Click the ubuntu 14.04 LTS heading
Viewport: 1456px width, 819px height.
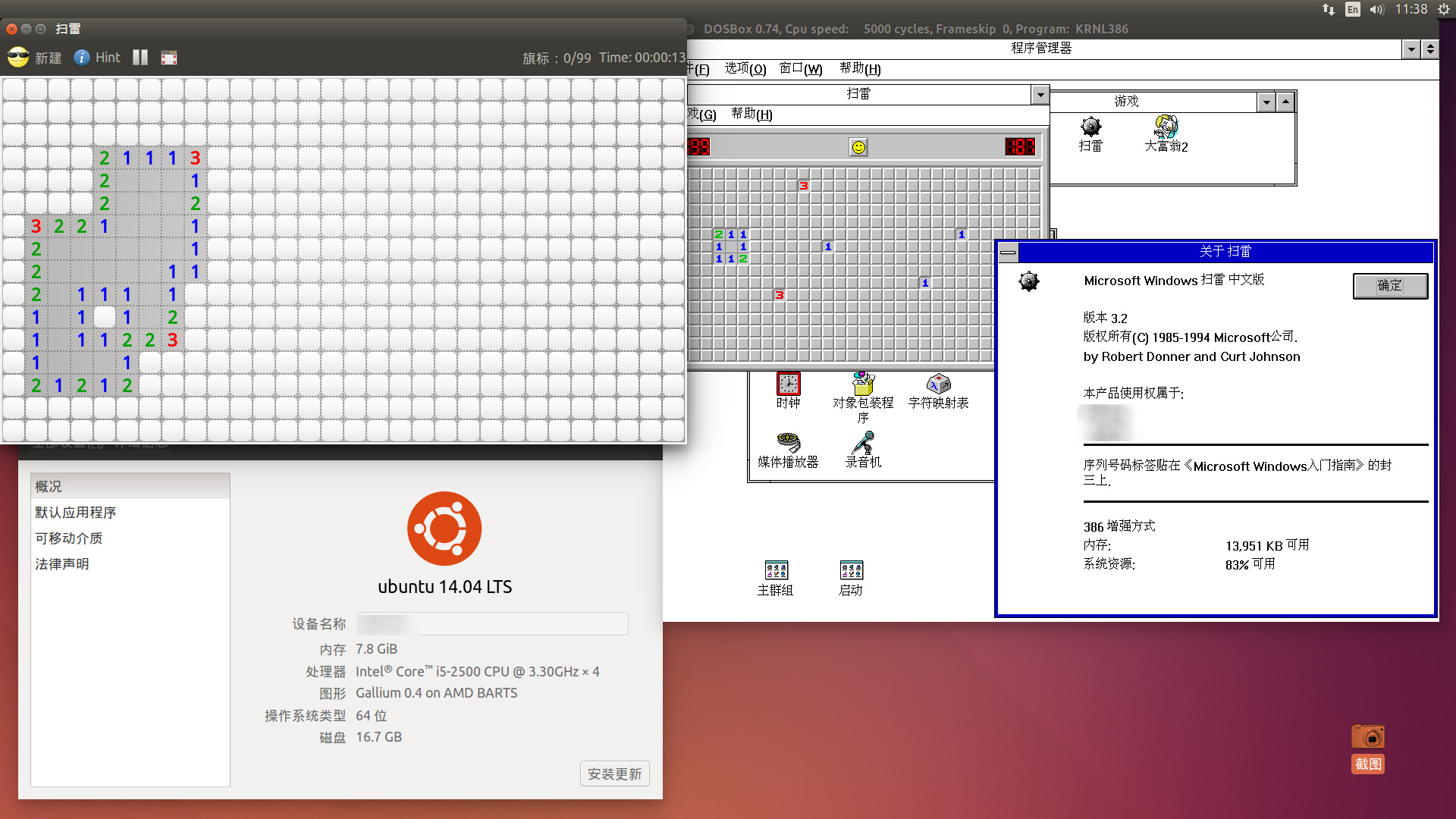(x=445, y=587)
